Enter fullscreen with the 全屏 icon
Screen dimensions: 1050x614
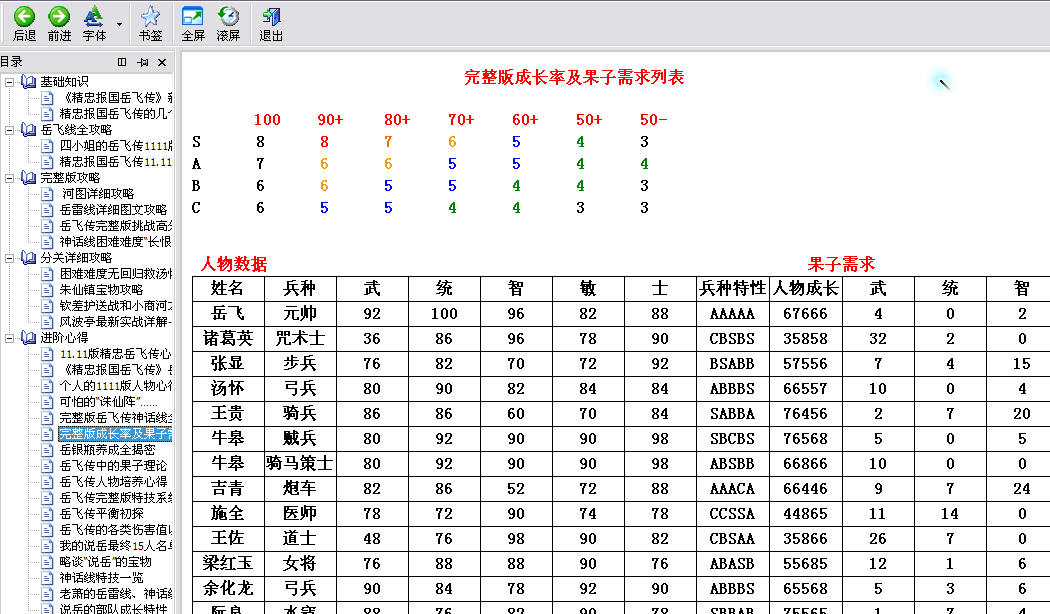192,17
